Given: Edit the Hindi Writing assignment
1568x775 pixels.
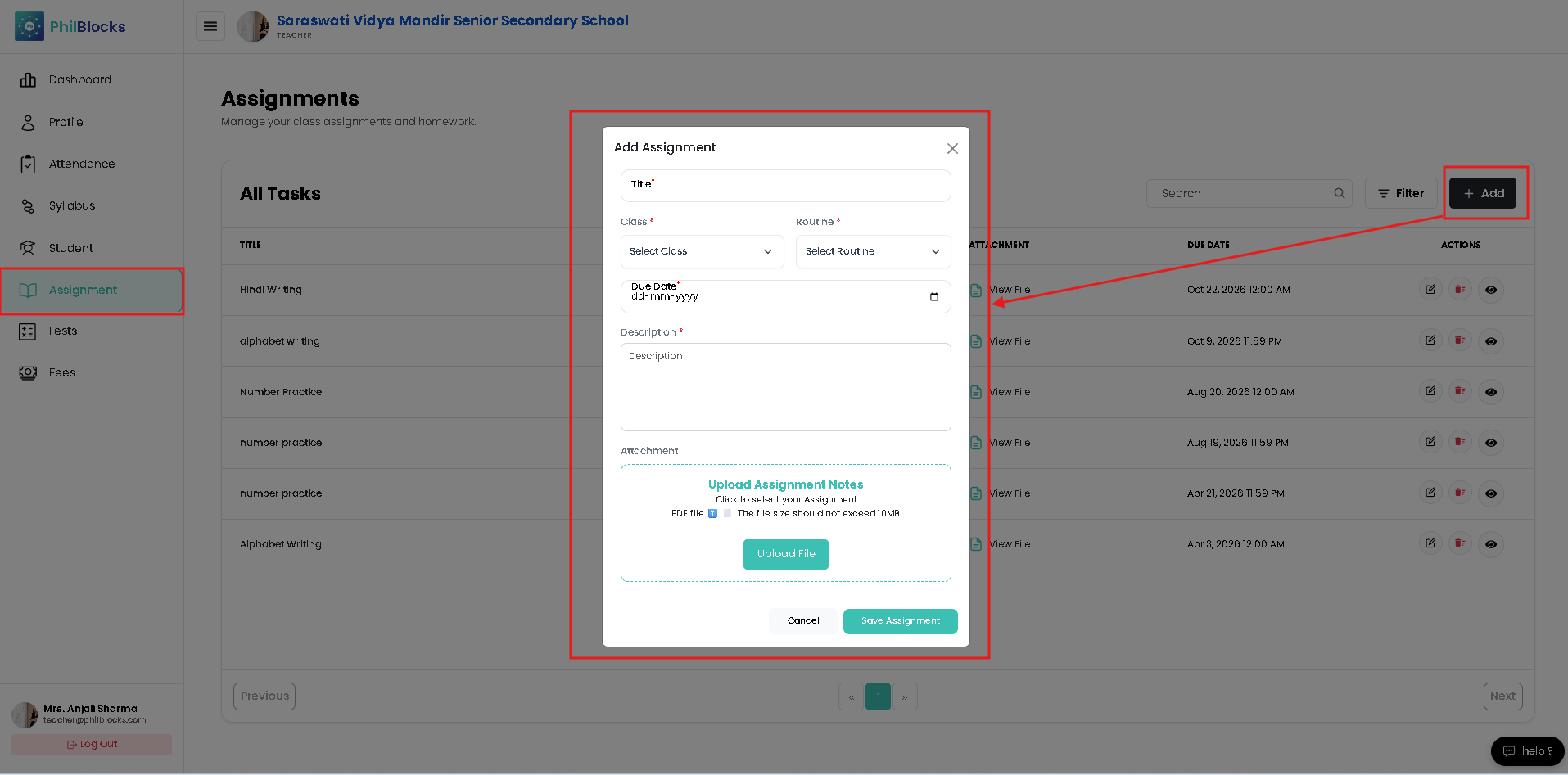Looking at the screenshot, I should (1430, 289).
